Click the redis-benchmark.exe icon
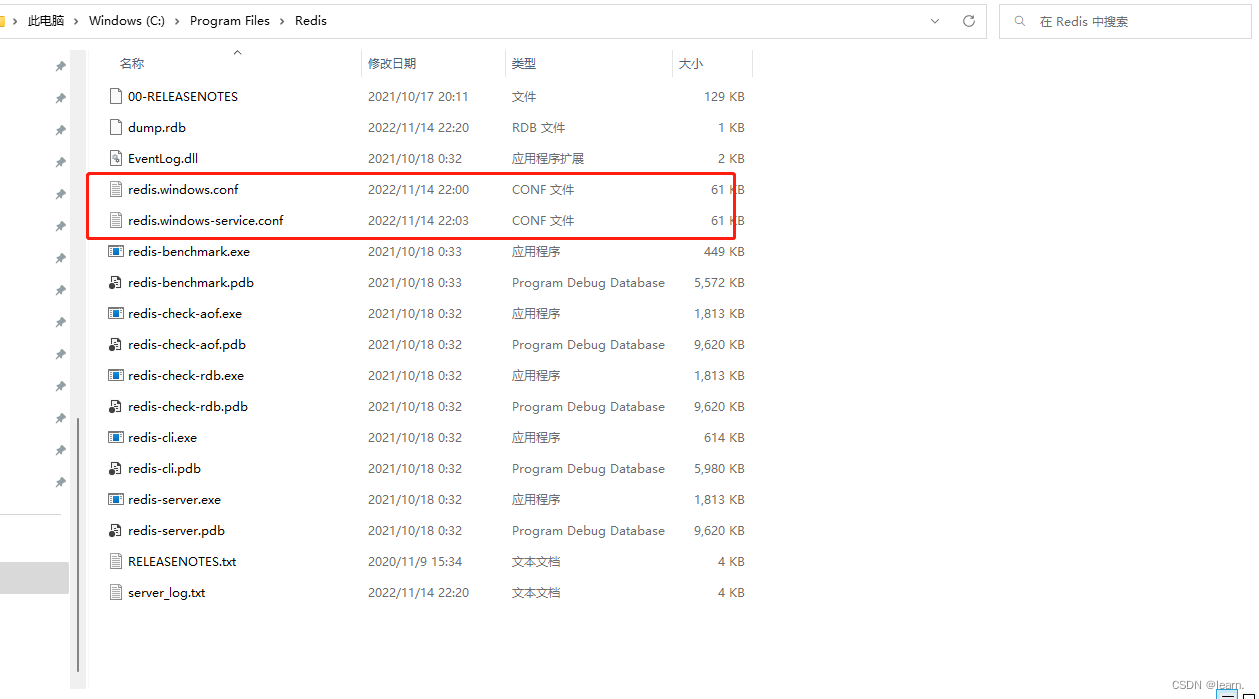This screenshot has height=699, width=1259. pos(115,251)
